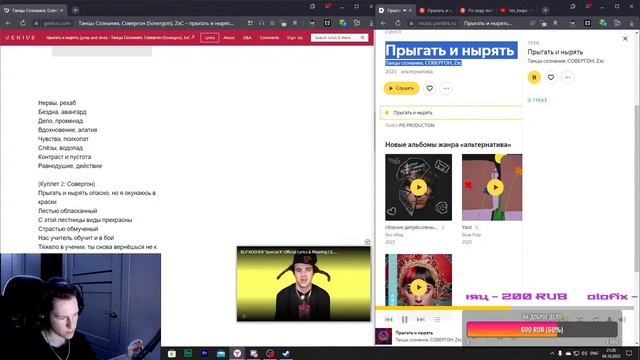Open Premiere Pro from the taskbar
Viewport: 640px width, 360px height.
point(204,353)
